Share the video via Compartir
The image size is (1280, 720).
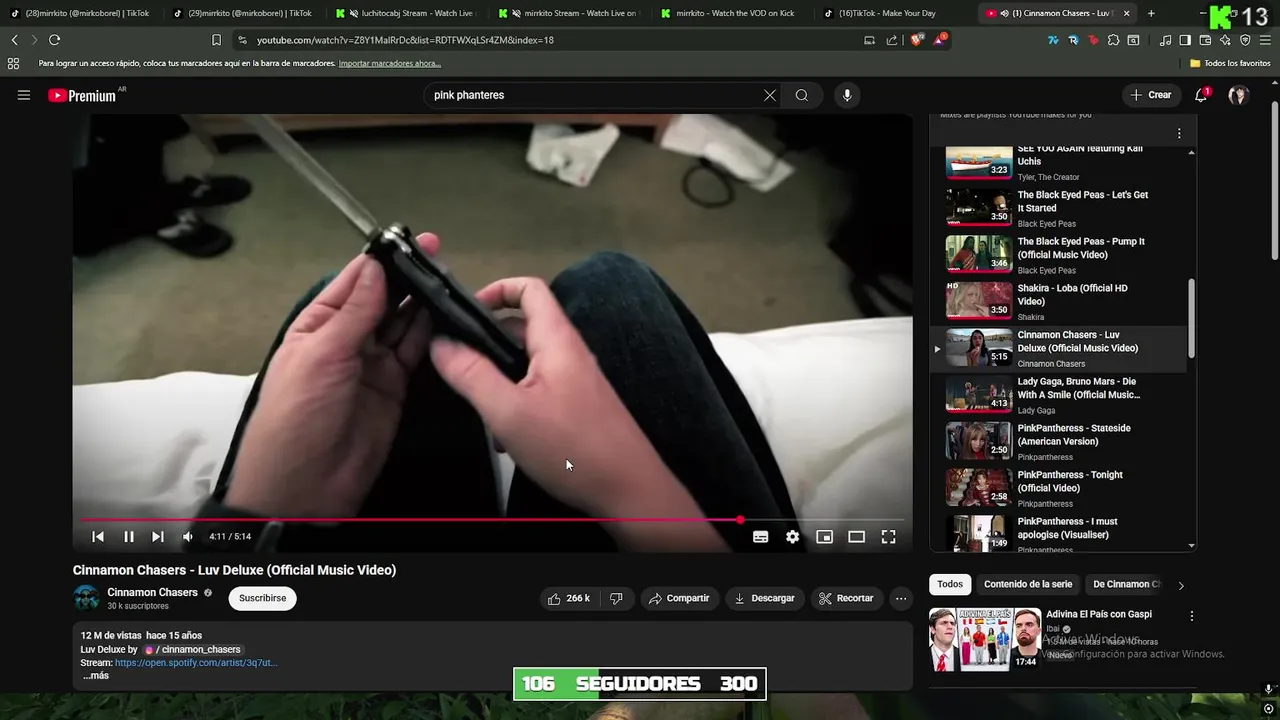point(679,598)
